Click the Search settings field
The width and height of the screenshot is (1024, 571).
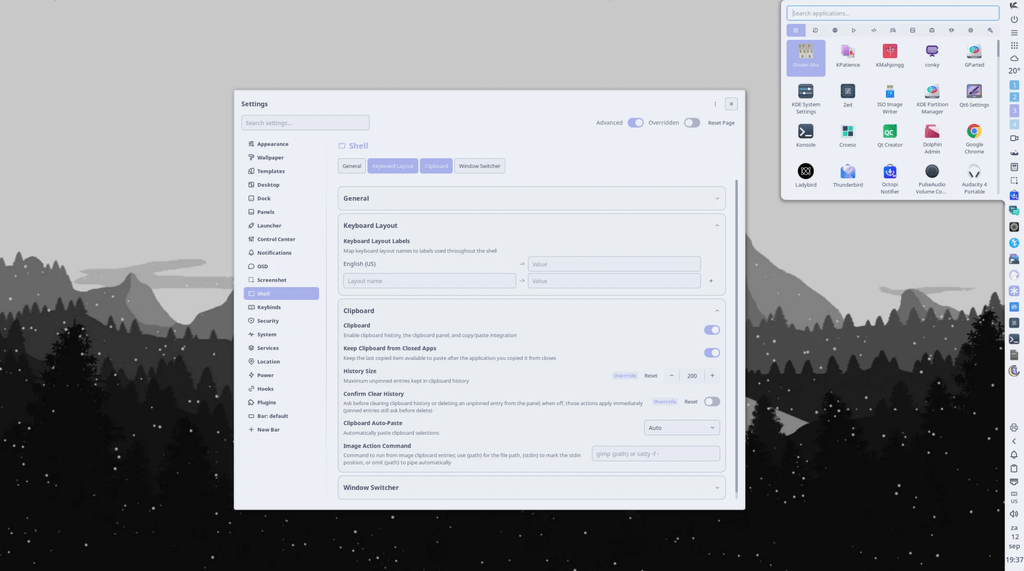[305, 123]
